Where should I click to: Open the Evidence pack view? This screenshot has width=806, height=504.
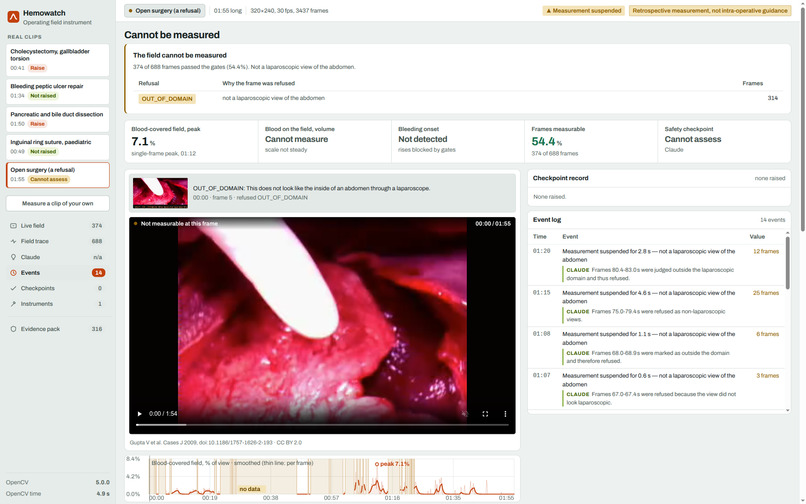(x=58, y=329)
